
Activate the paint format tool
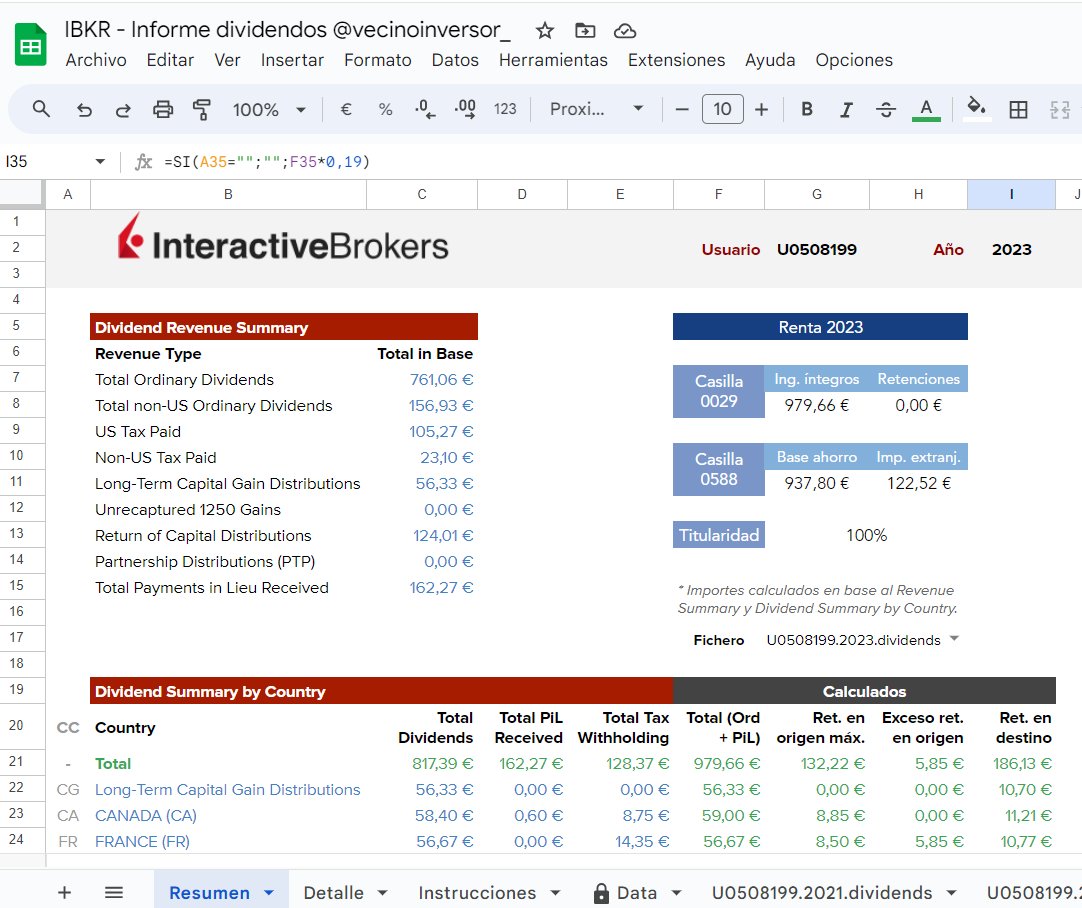201,109
